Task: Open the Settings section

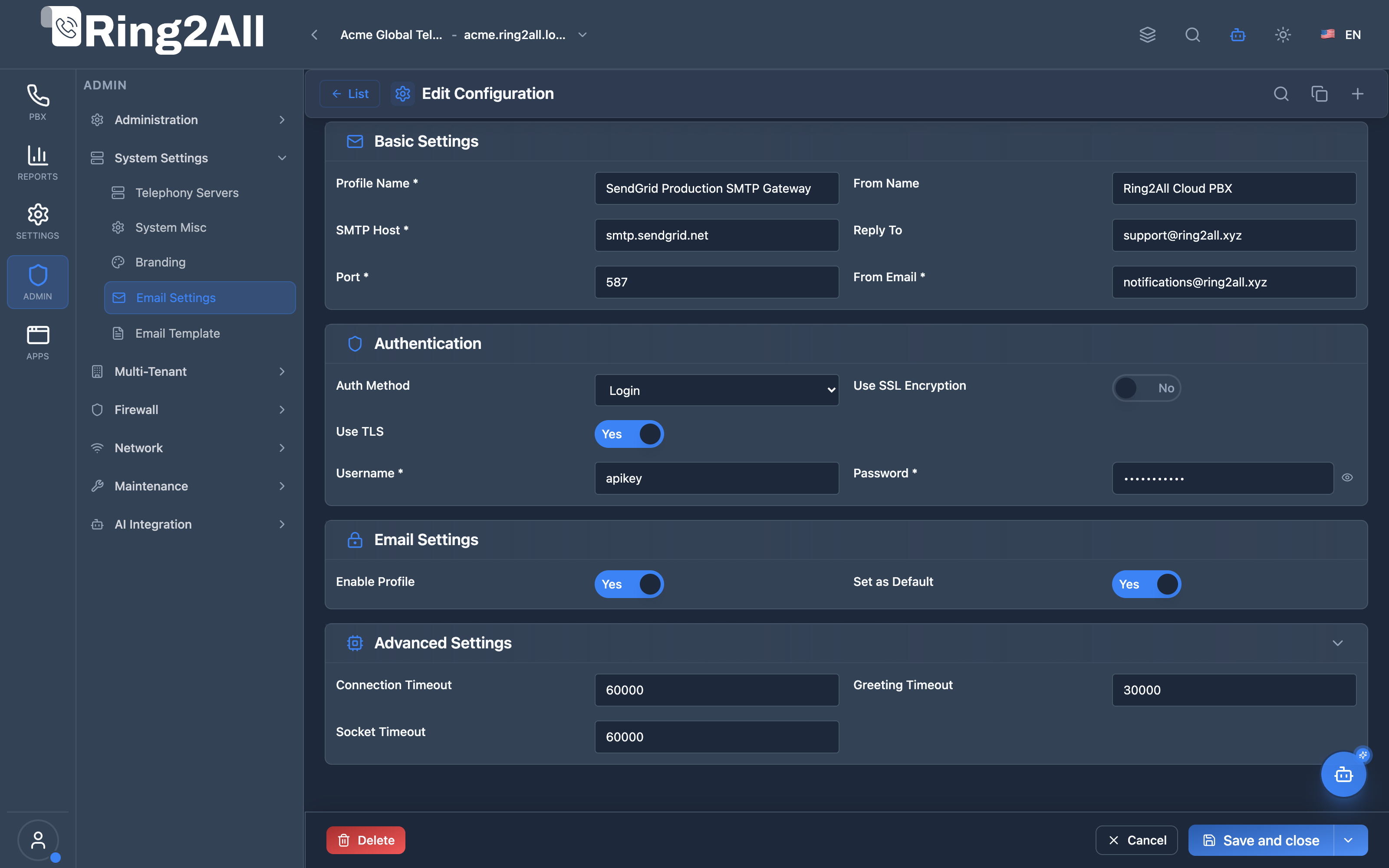Action: pyautogui.click(x=37, y=222)
